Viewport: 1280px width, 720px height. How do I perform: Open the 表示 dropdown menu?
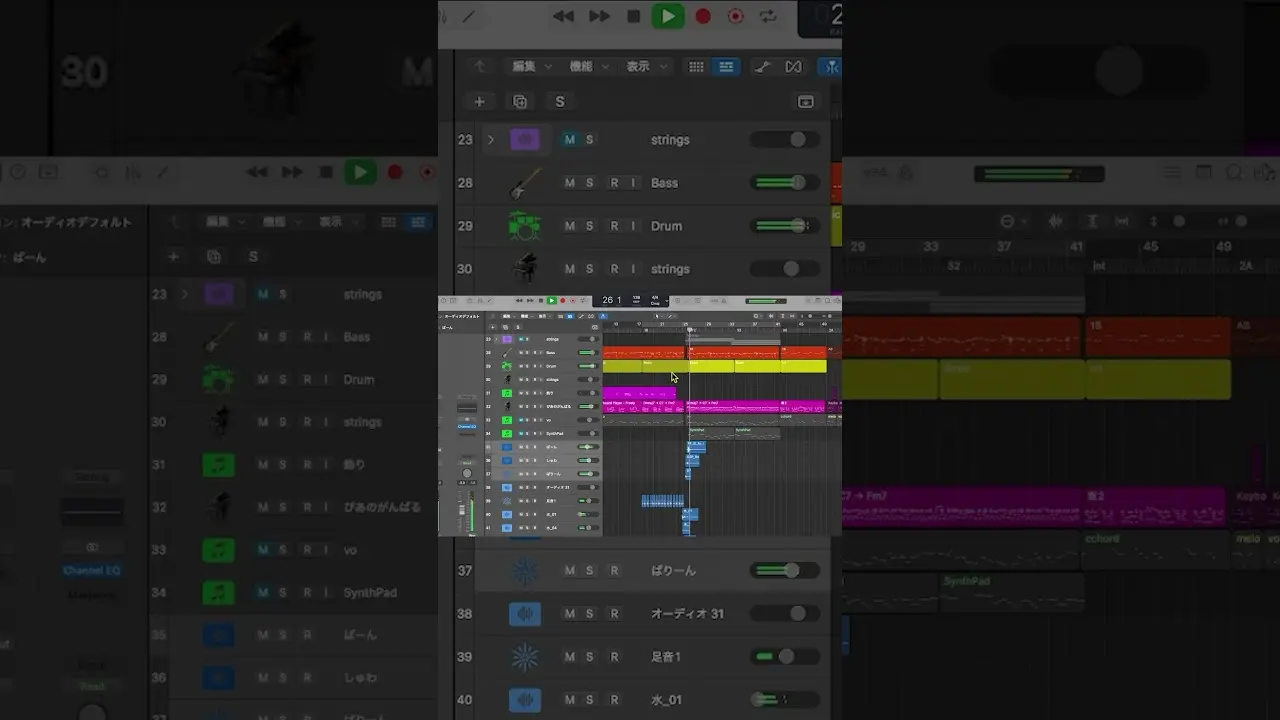[645, 67]
